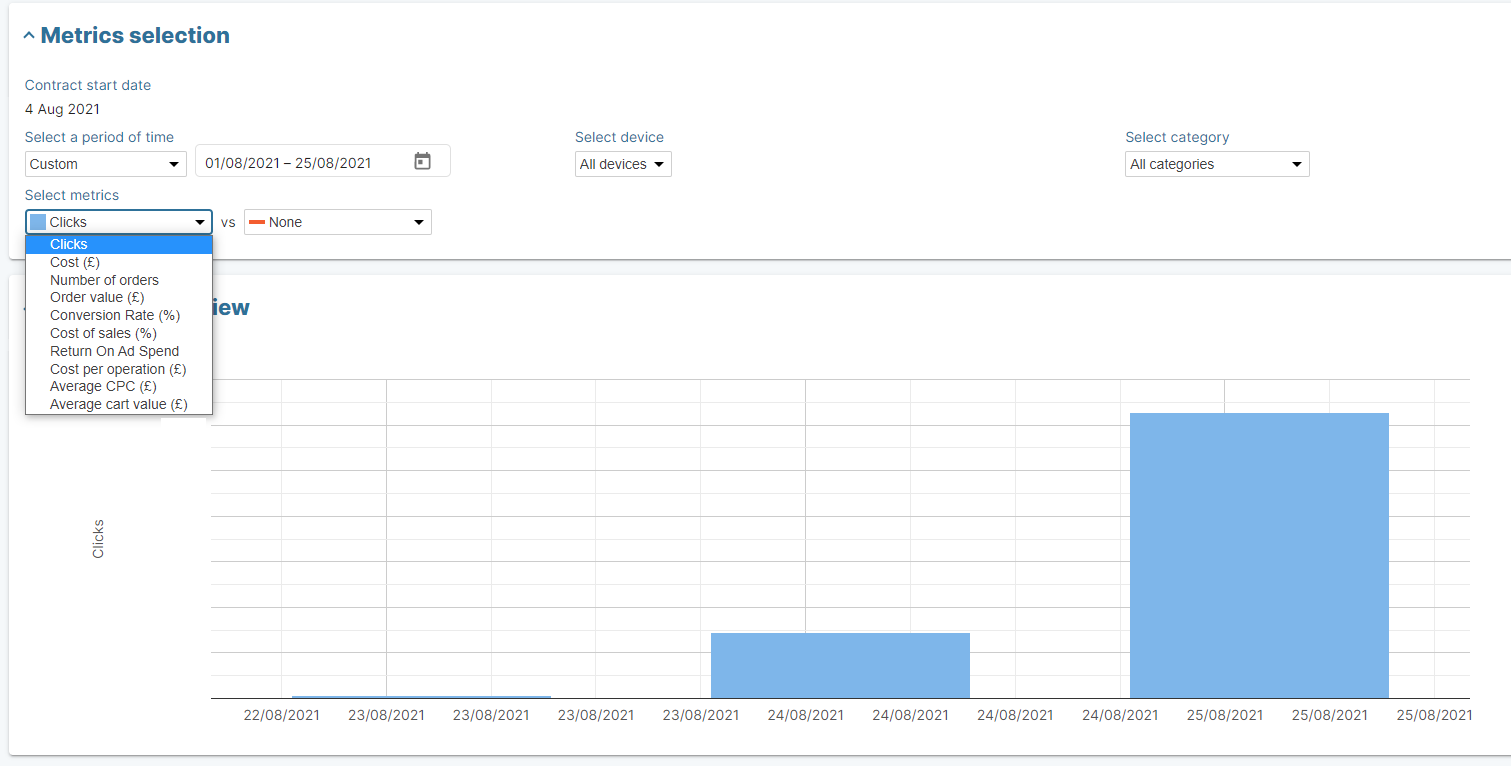Collapse the Metrics selection section chevron
The width and height of the screenshot is (1511, 766).
28,33
